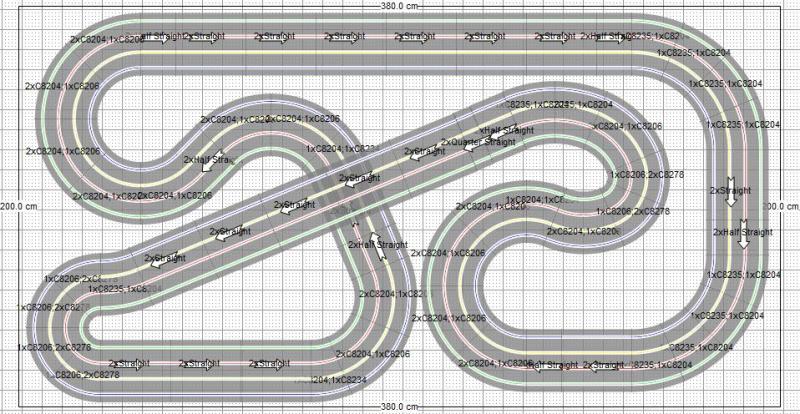Click the bottom 380.0 cm width dimension label
The image size is (800, 414).
[399, 408]
